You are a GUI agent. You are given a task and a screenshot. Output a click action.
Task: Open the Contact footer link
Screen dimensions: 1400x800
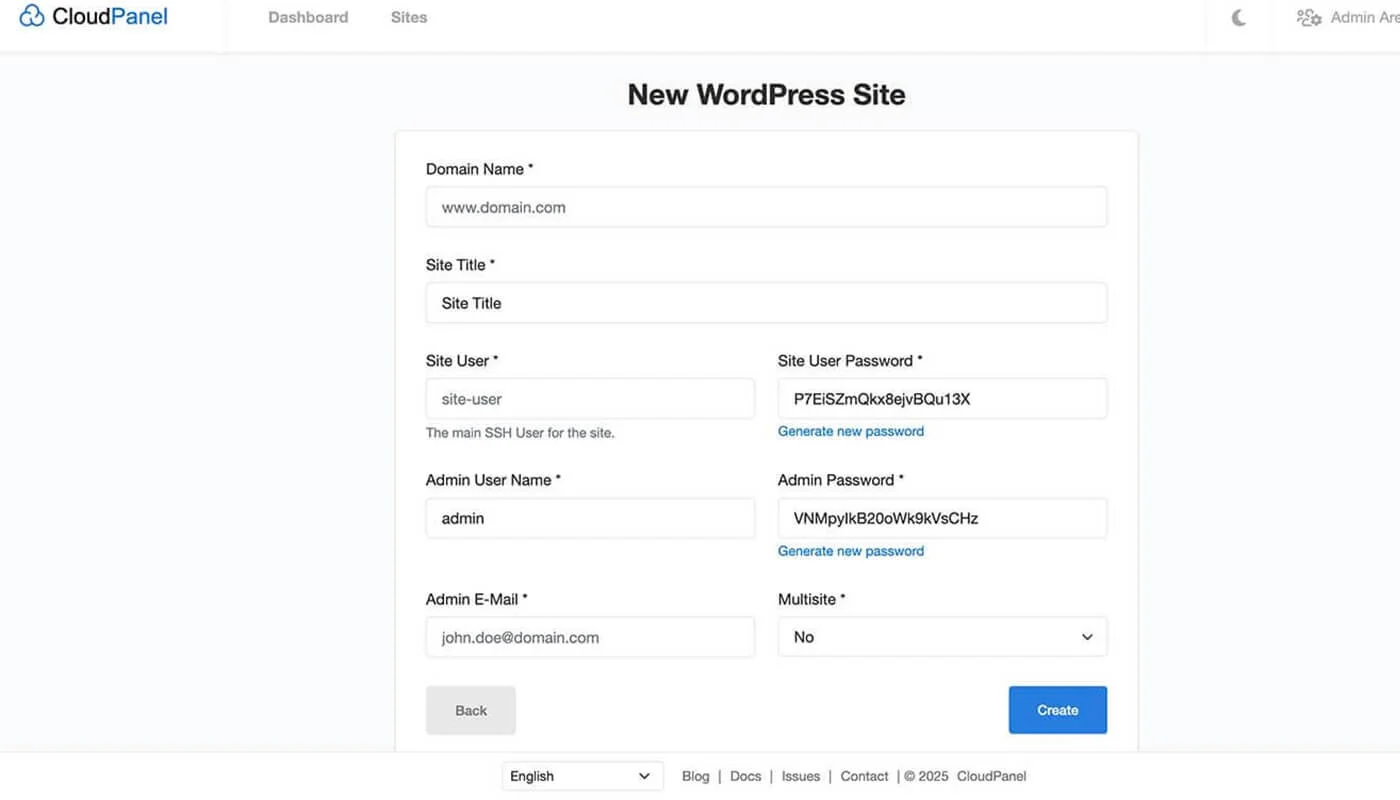863,775
